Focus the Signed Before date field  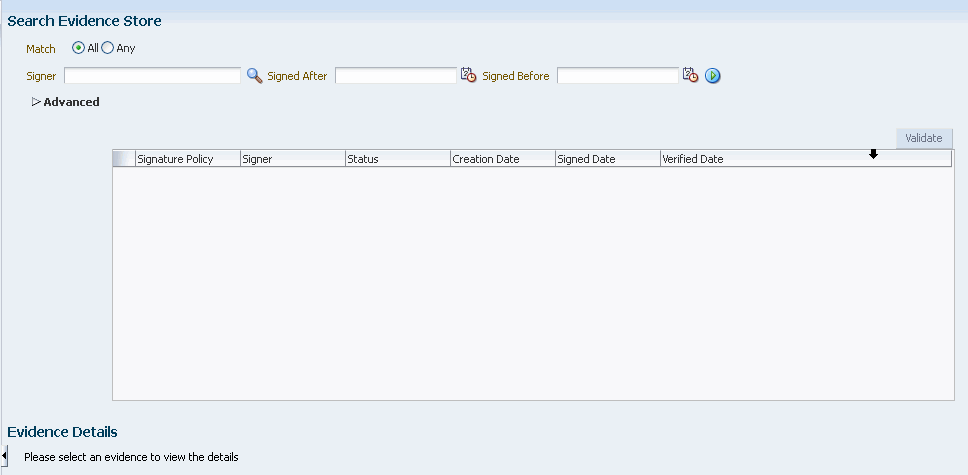point(618,75)
